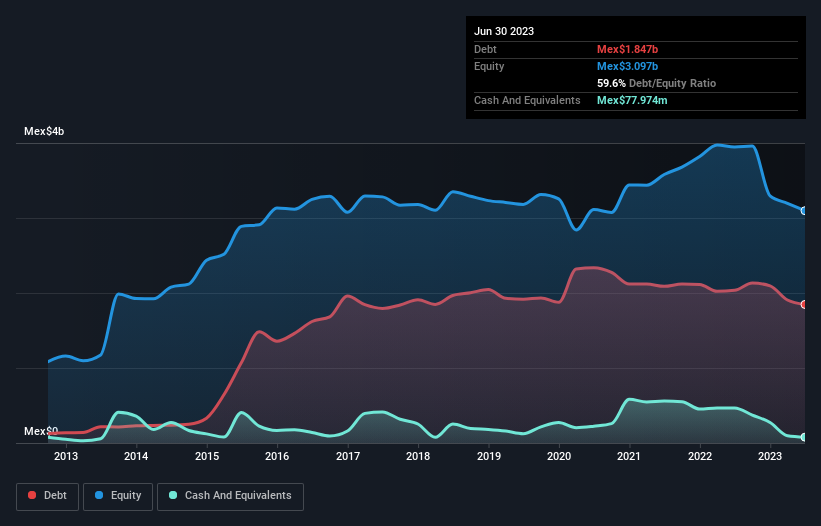The width and height of the screenshot is (821, 526).
Task: Click the 2019 x-axis label
Action: pos(489,456)
